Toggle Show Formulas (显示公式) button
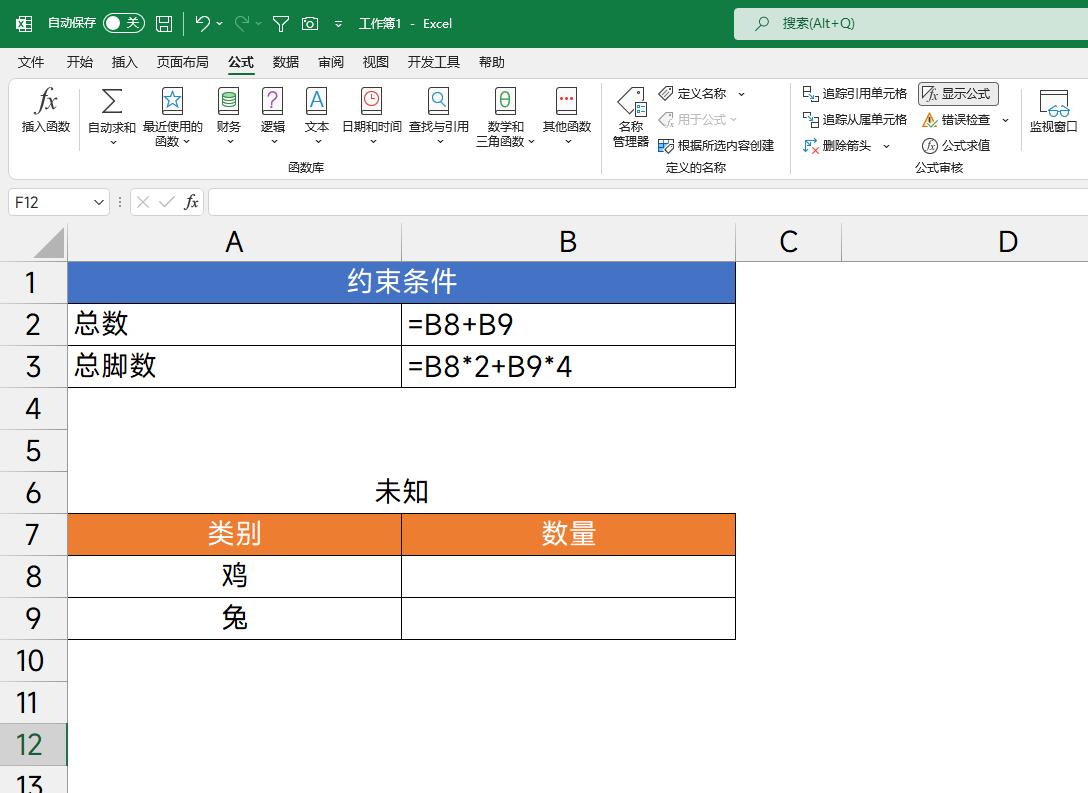This screenshot has width=1088, height=793. point(958,94)
